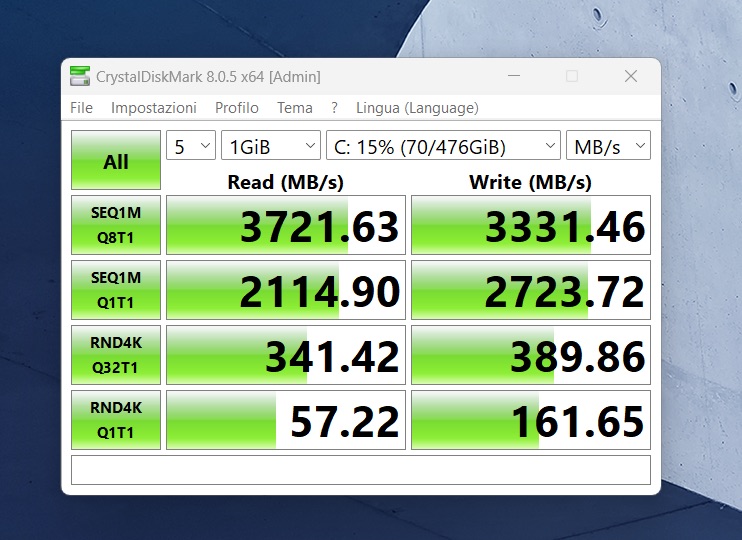
Task: Click the Write (MB/s) column header
Action: (530, 182)
